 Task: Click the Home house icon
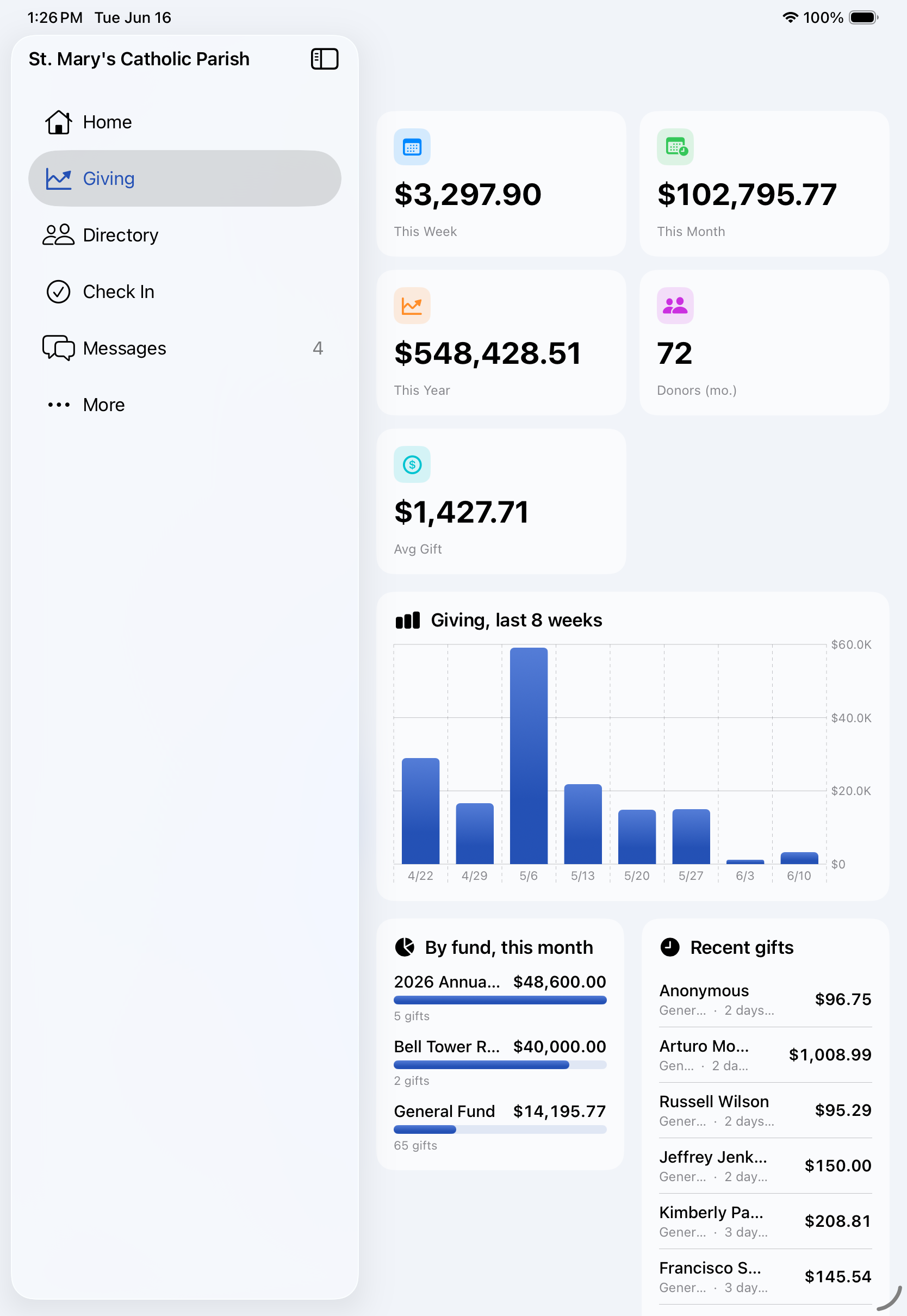[59, 122]
